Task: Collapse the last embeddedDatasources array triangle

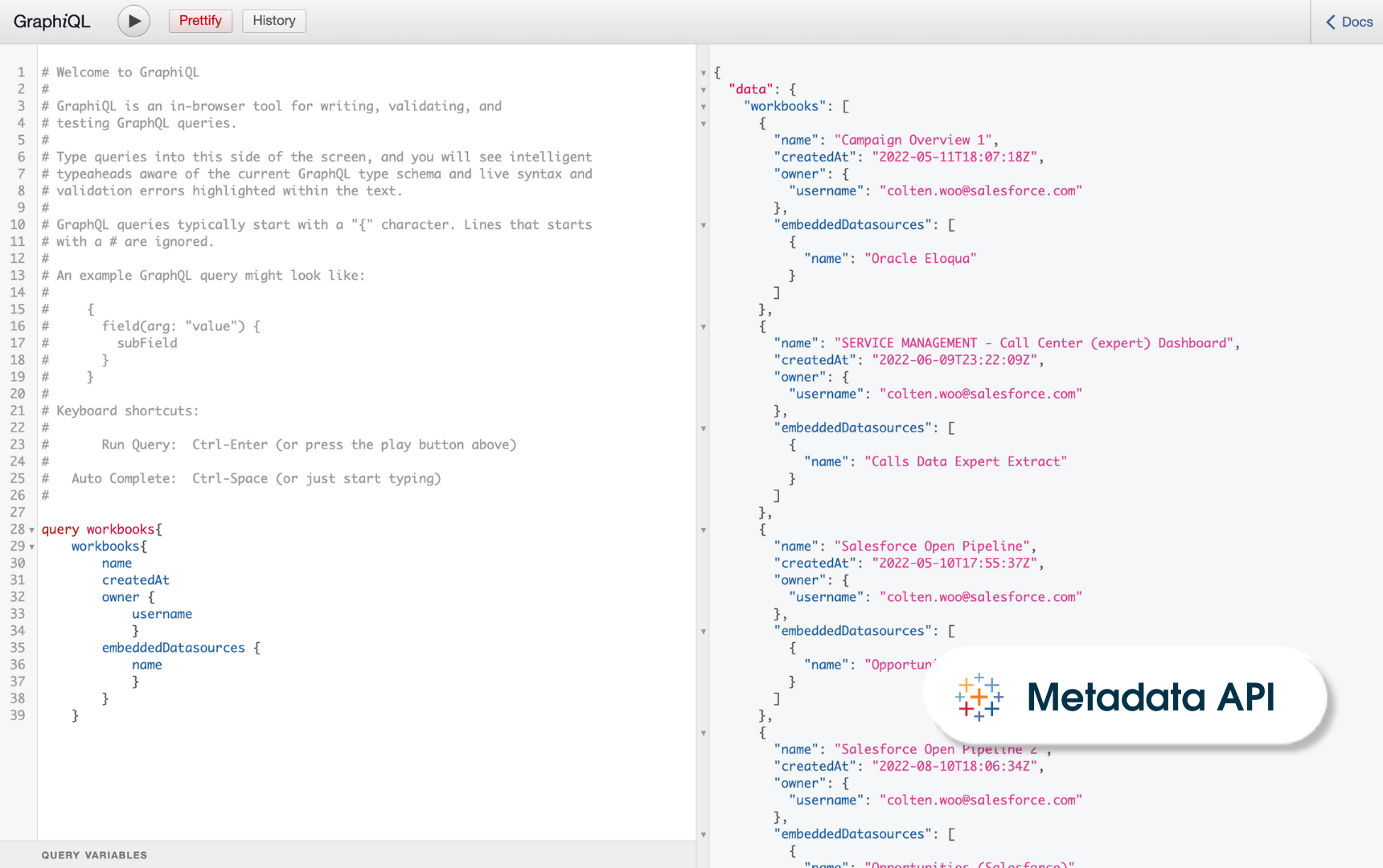Action: tap(704, 834)
